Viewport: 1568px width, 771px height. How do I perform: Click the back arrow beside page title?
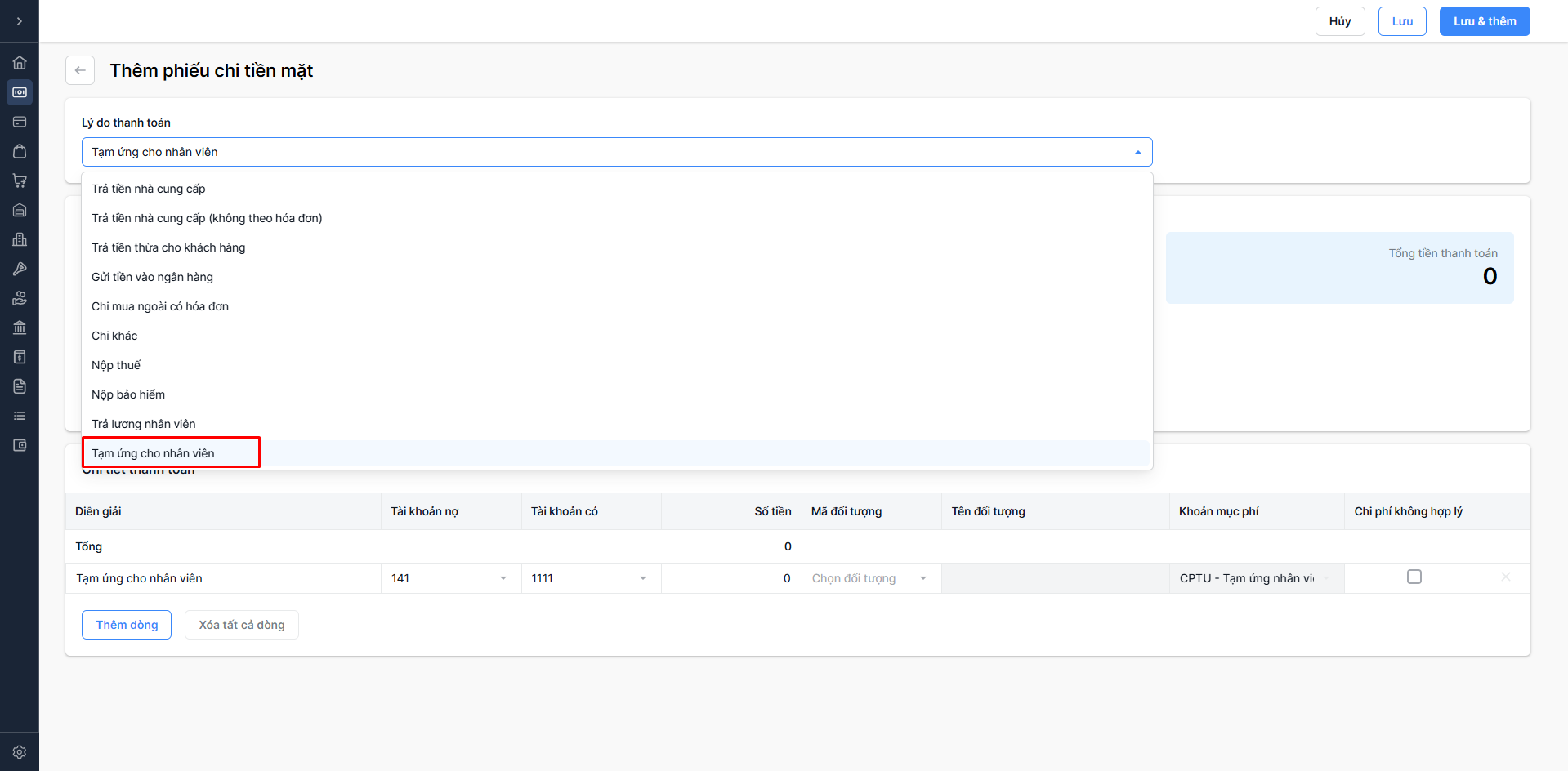pyautogui.click(x=80, y=70)
